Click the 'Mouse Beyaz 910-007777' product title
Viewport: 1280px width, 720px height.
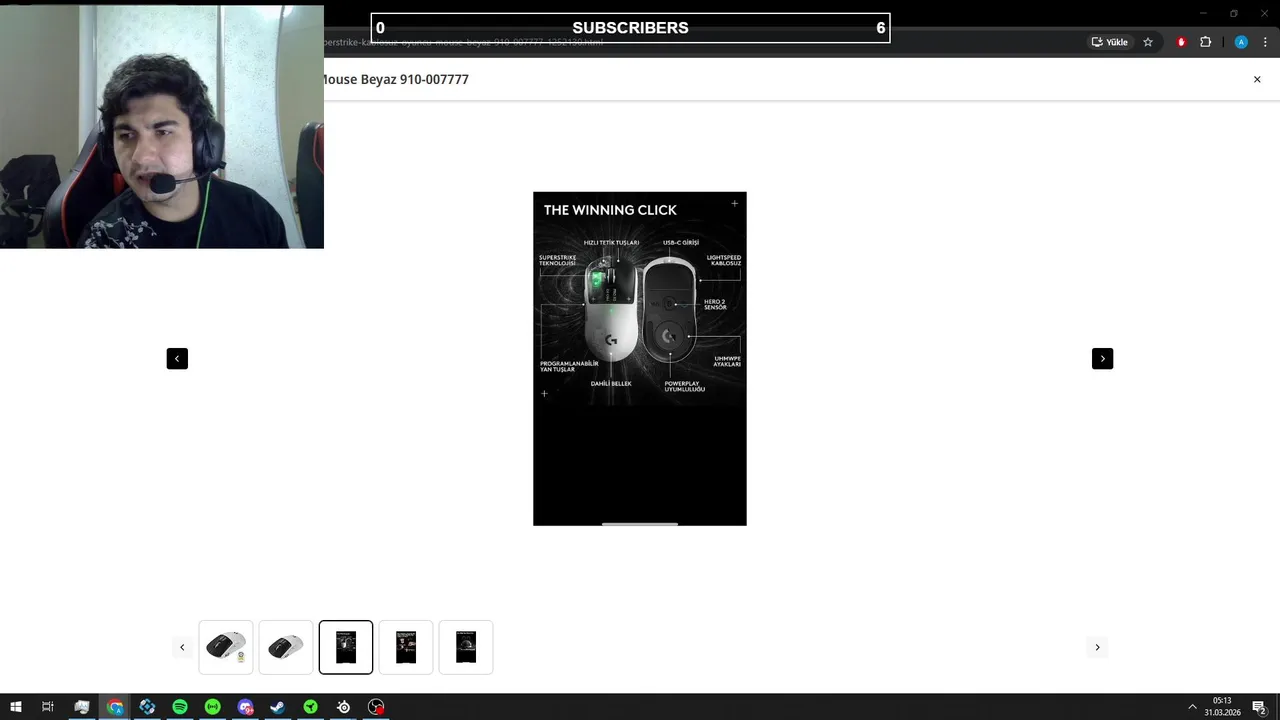[x=396, y=79]
